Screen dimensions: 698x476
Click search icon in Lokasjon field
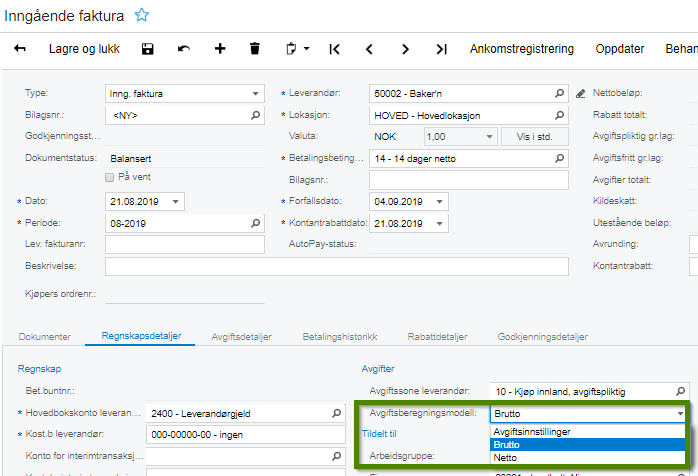[560, 115]
